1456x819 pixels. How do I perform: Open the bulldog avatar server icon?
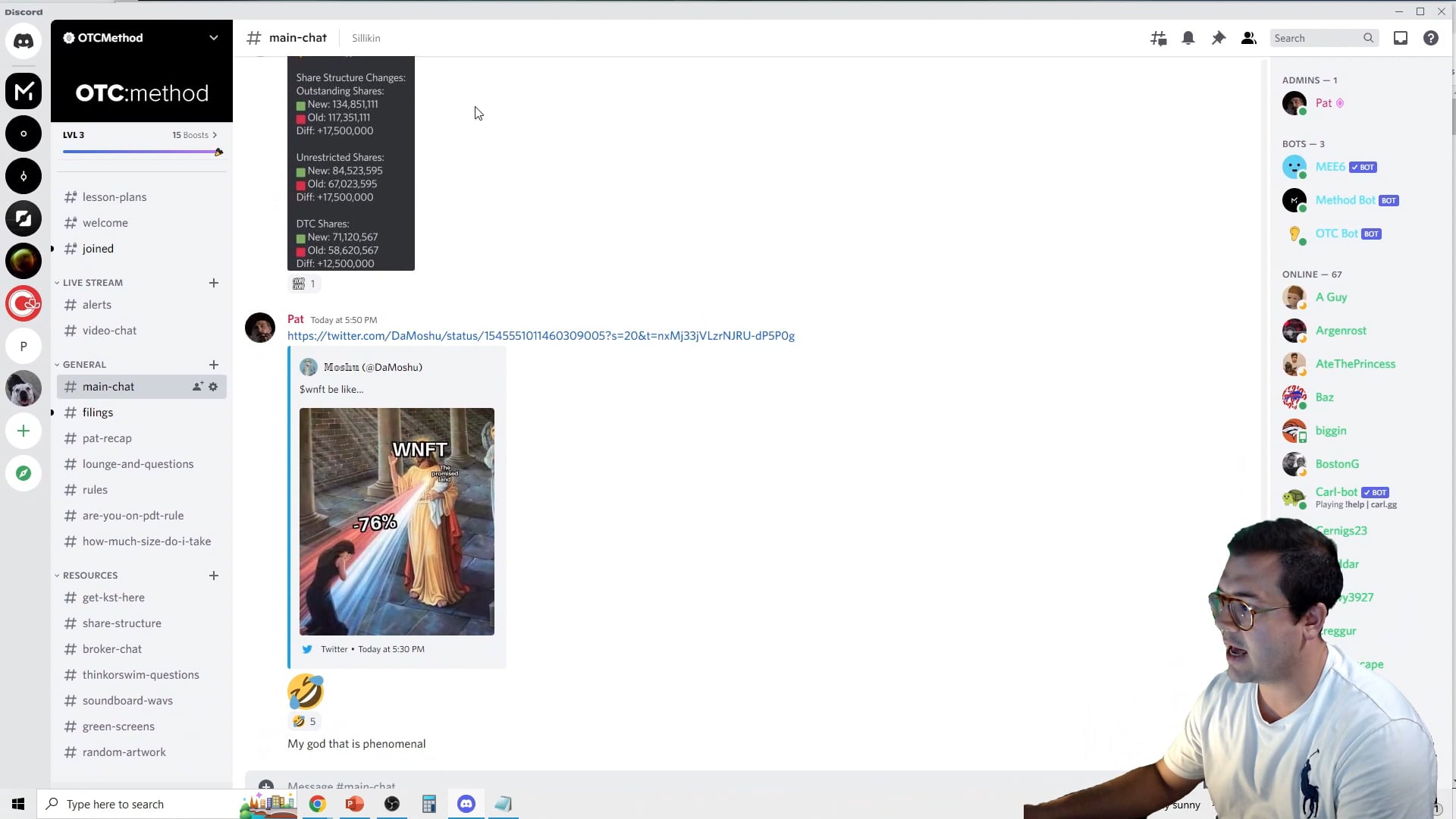pos(24,388)
